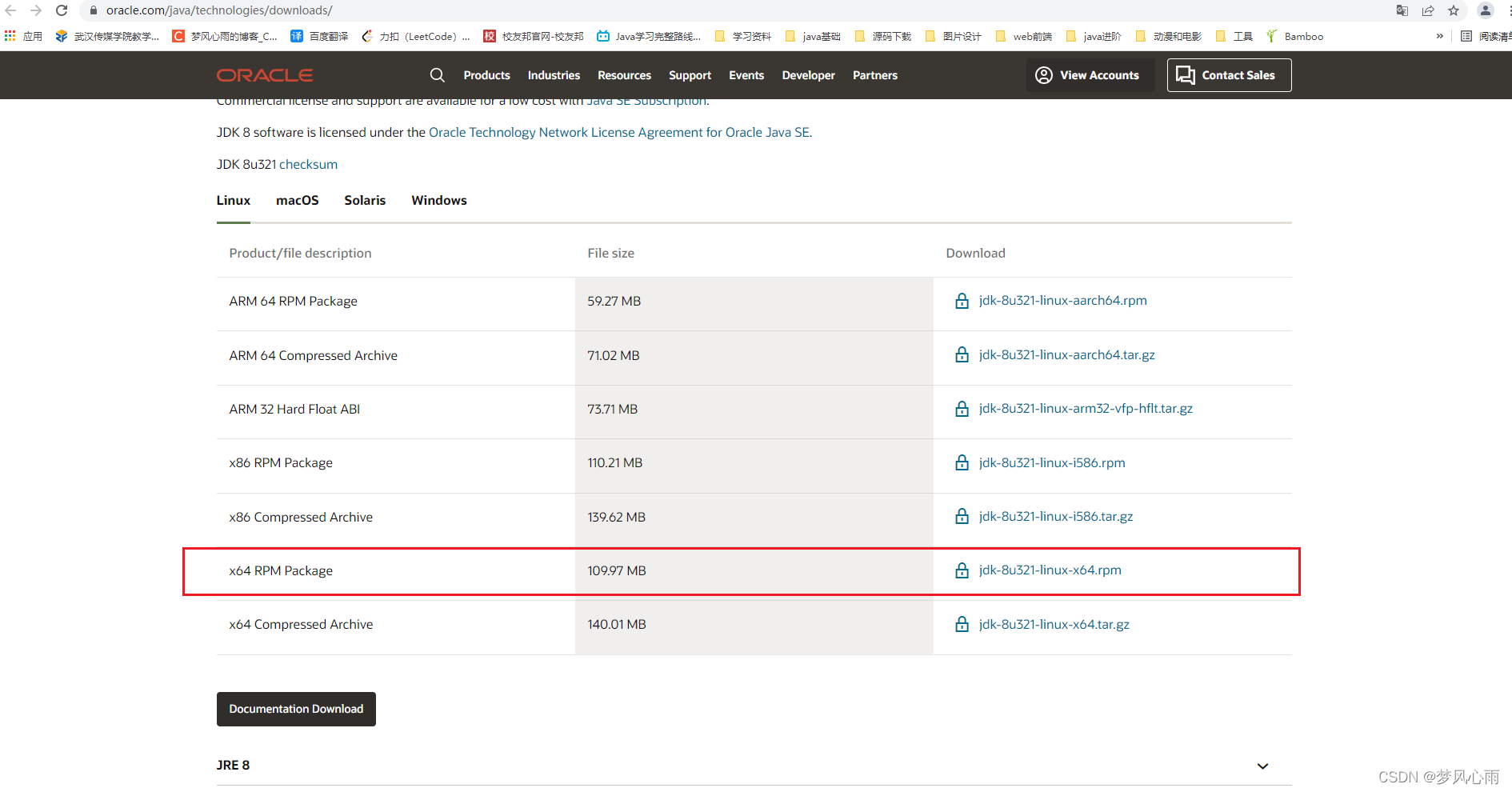Screen dimensions: 1512x792
Task: Open the Industries menu
Action: point(554,75)
